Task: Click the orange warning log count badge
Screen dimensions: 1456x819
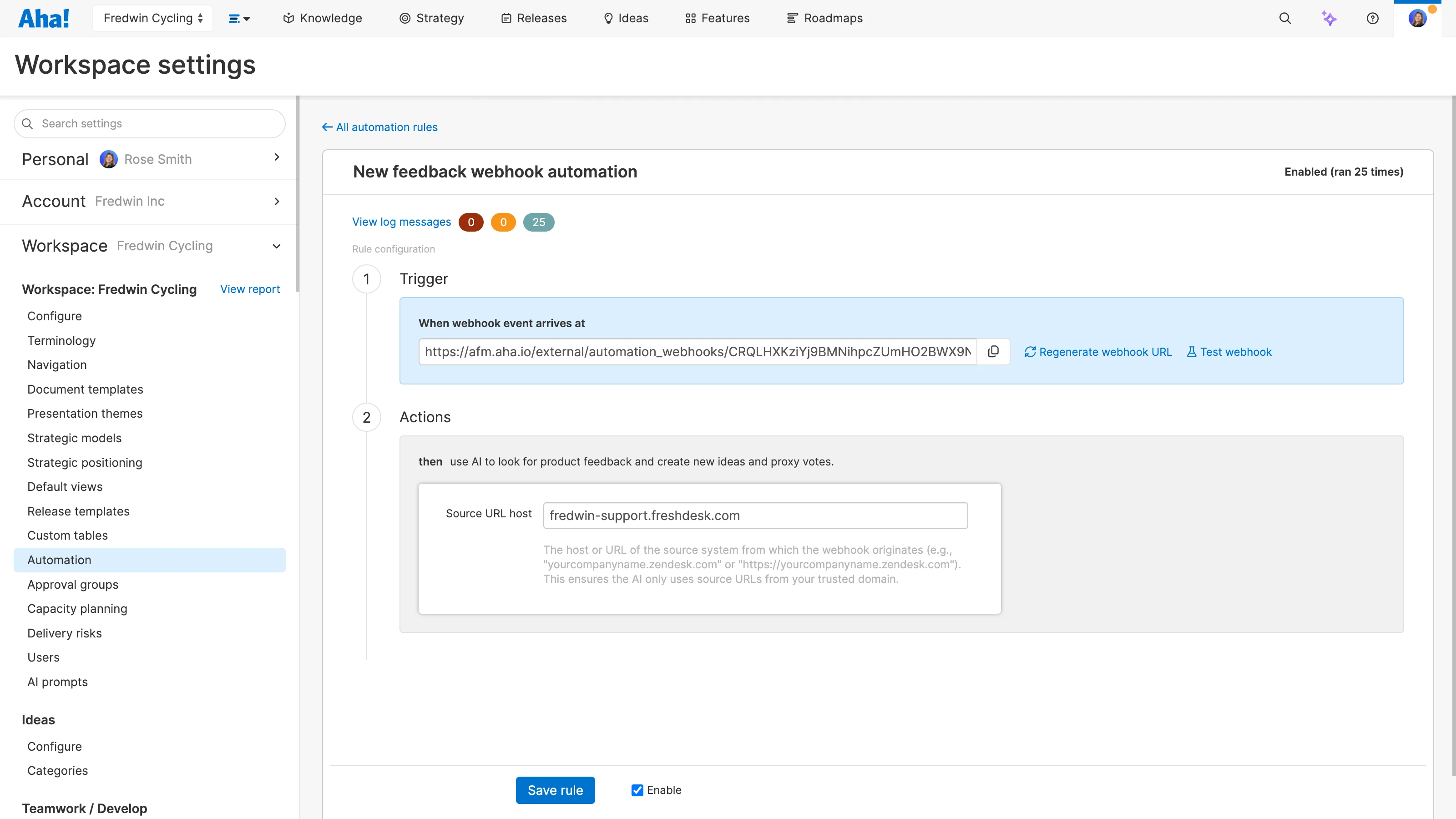Action: point(503,222)
